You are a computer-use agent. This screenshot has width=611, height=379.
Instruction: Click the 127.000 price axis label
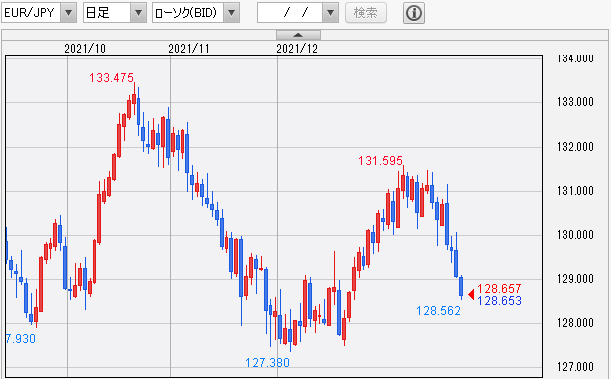tap(575, 367)
